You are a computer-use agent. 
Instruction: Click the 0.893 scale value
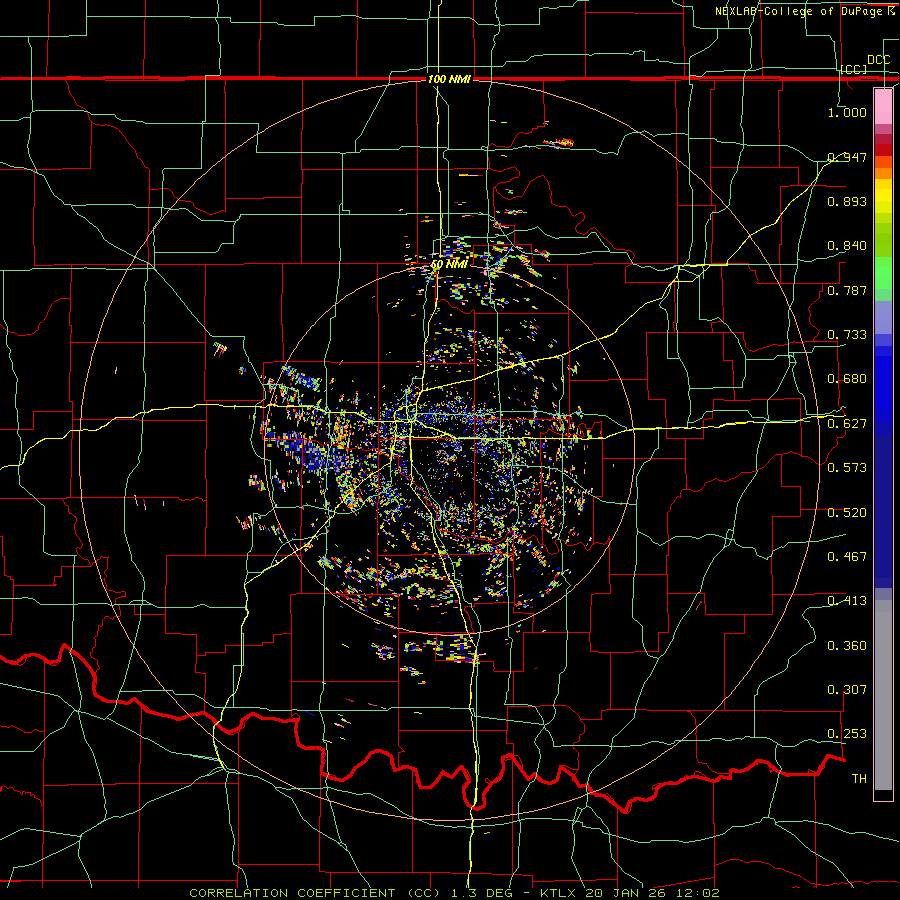tap(847, 201)
